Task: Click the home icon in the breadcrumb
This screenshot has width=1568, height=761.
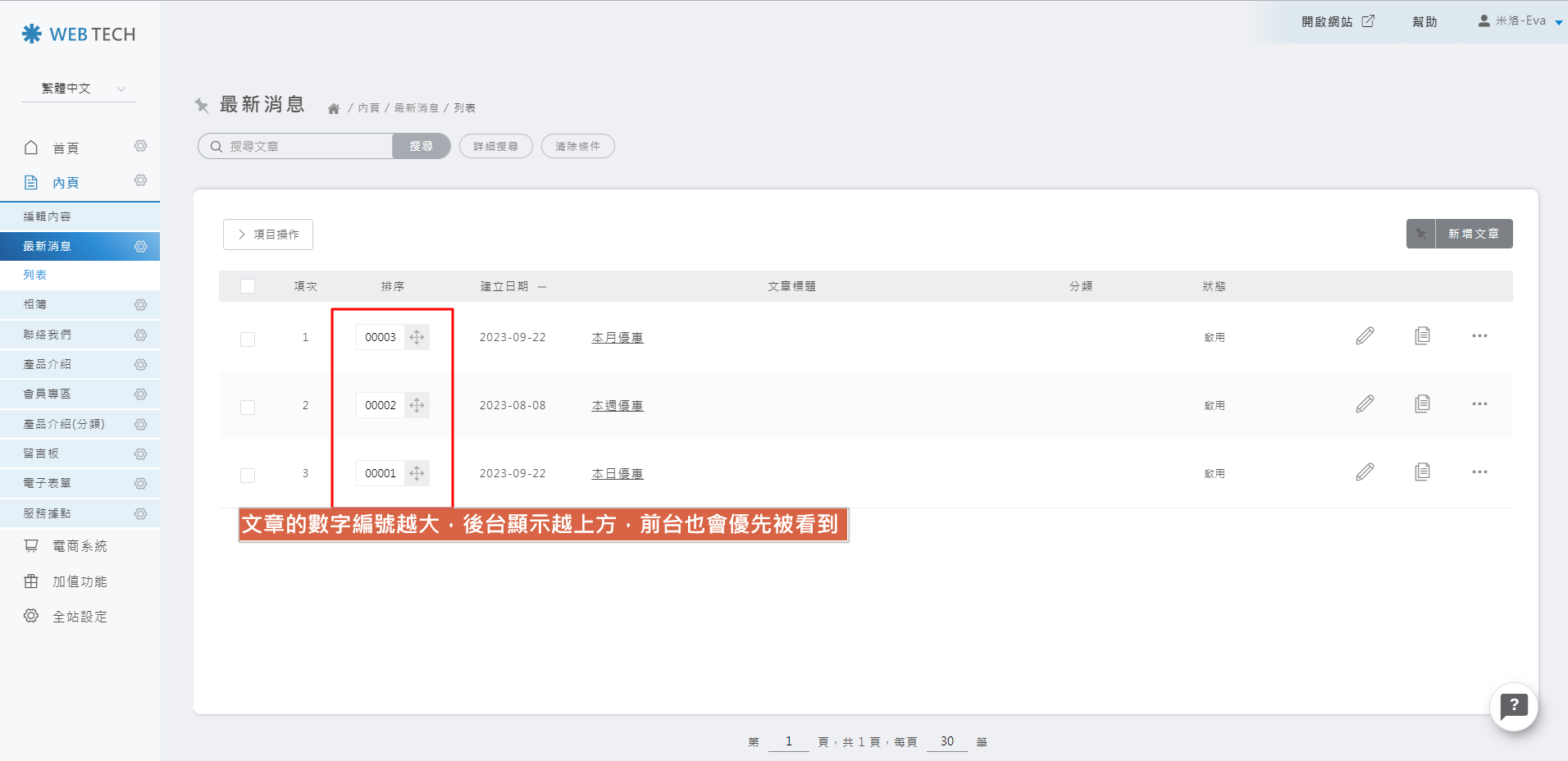Action: (334, 108)
